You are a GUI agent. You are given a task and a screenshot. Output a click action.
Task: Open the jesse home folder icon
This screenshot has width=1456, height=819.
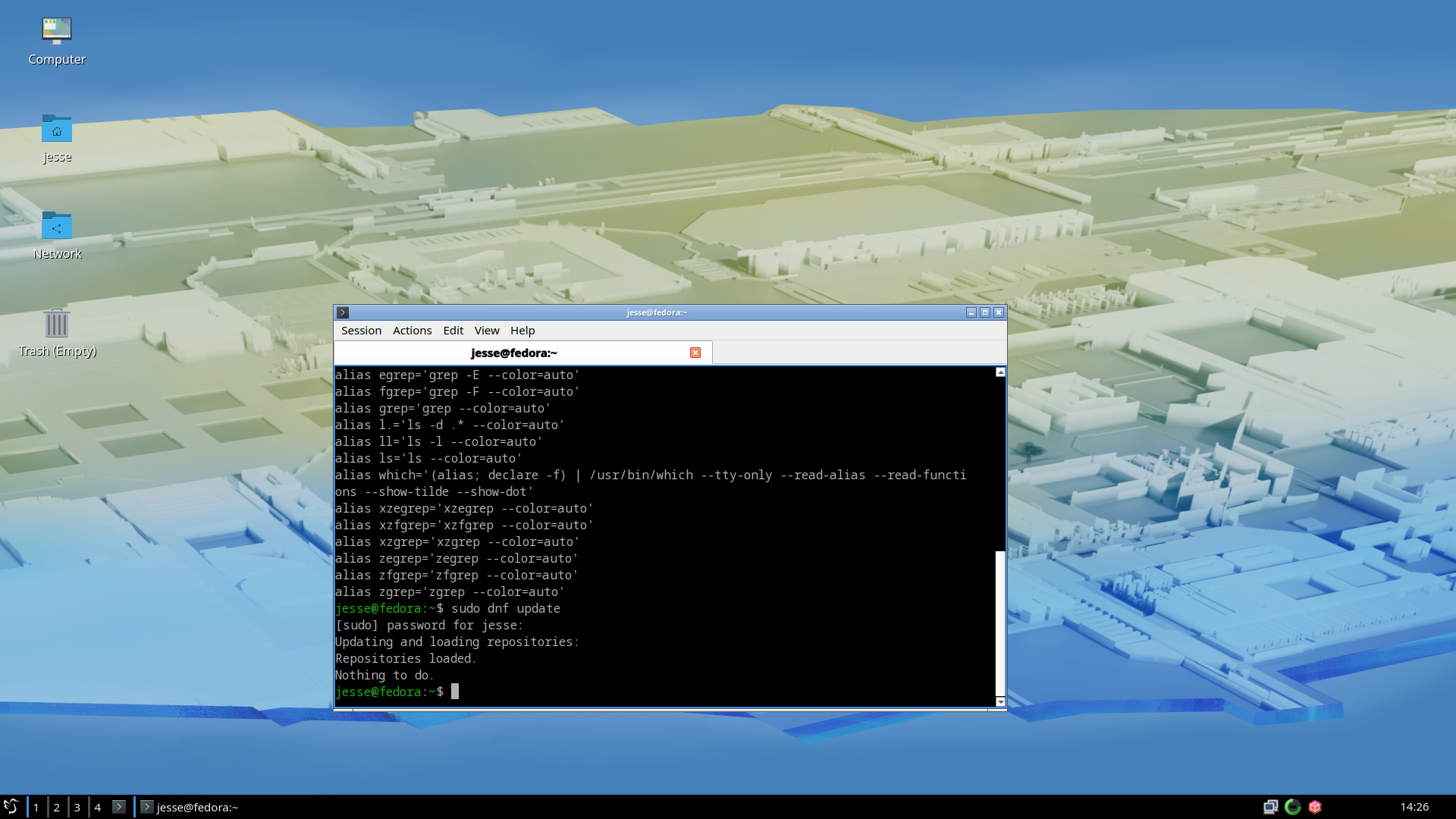pos(57,139)
